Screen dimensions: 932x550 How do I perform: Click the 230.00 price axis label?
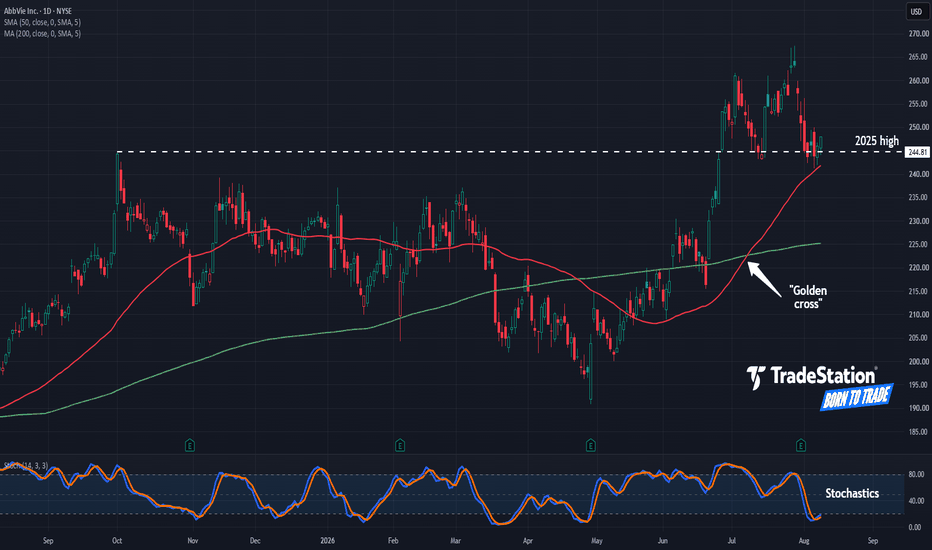[918, 221]
